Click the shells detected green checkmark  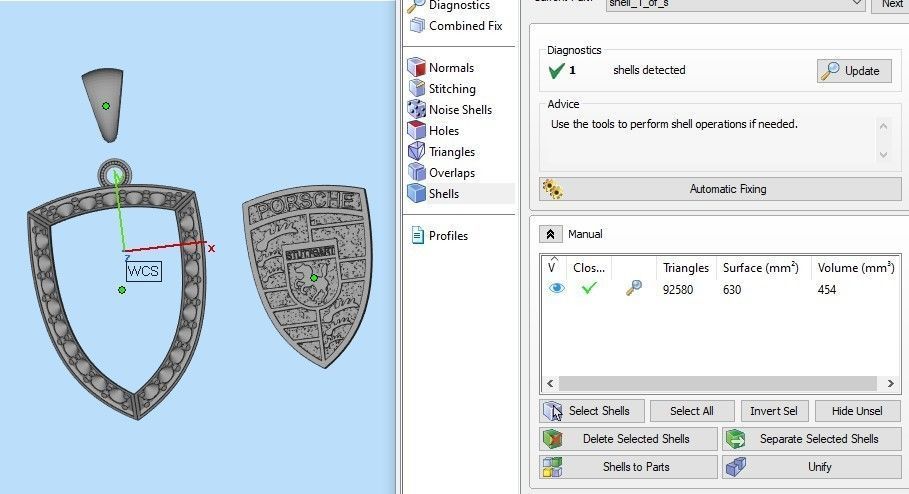(x=556, y=71)
